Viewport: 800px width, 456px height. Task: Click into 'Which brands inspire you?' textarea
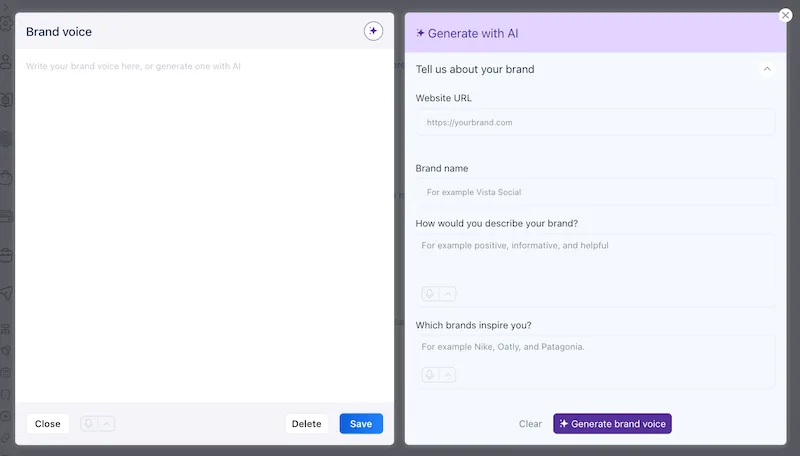(x=595, y=362)
